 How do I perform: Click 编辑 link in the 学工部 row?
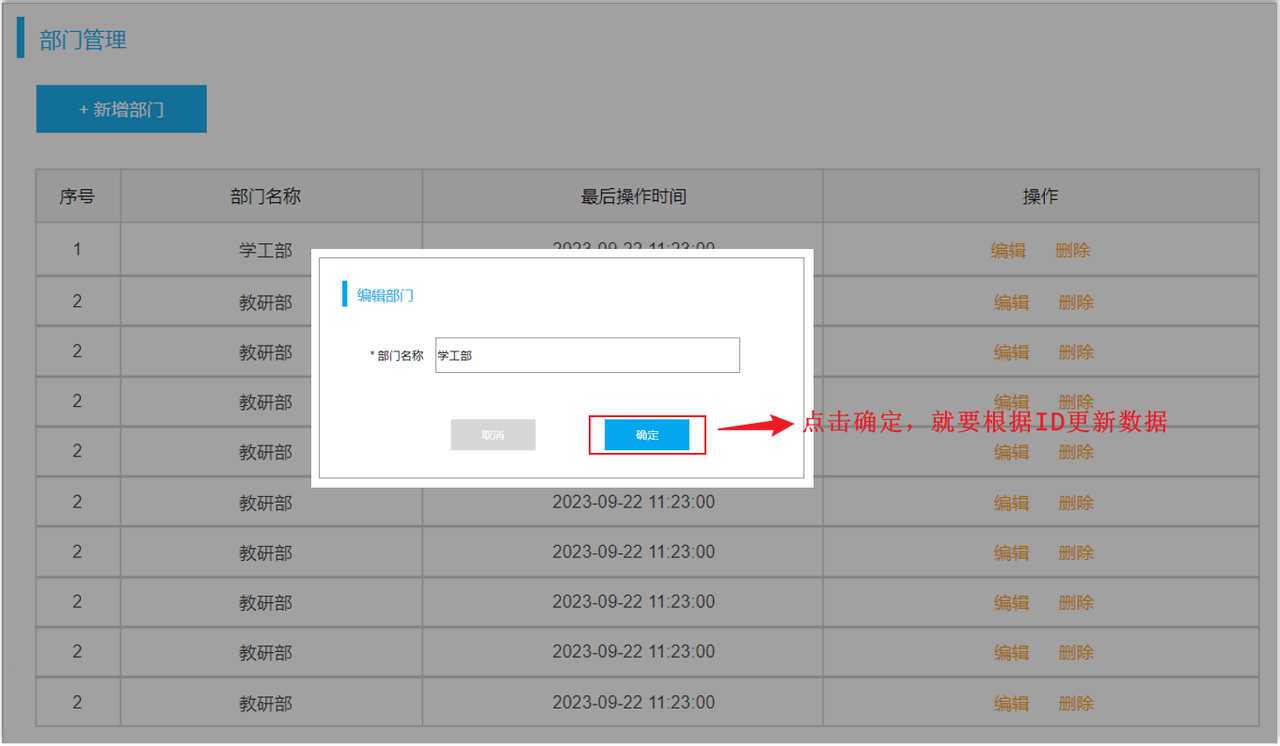click(x=1008, y=250)
